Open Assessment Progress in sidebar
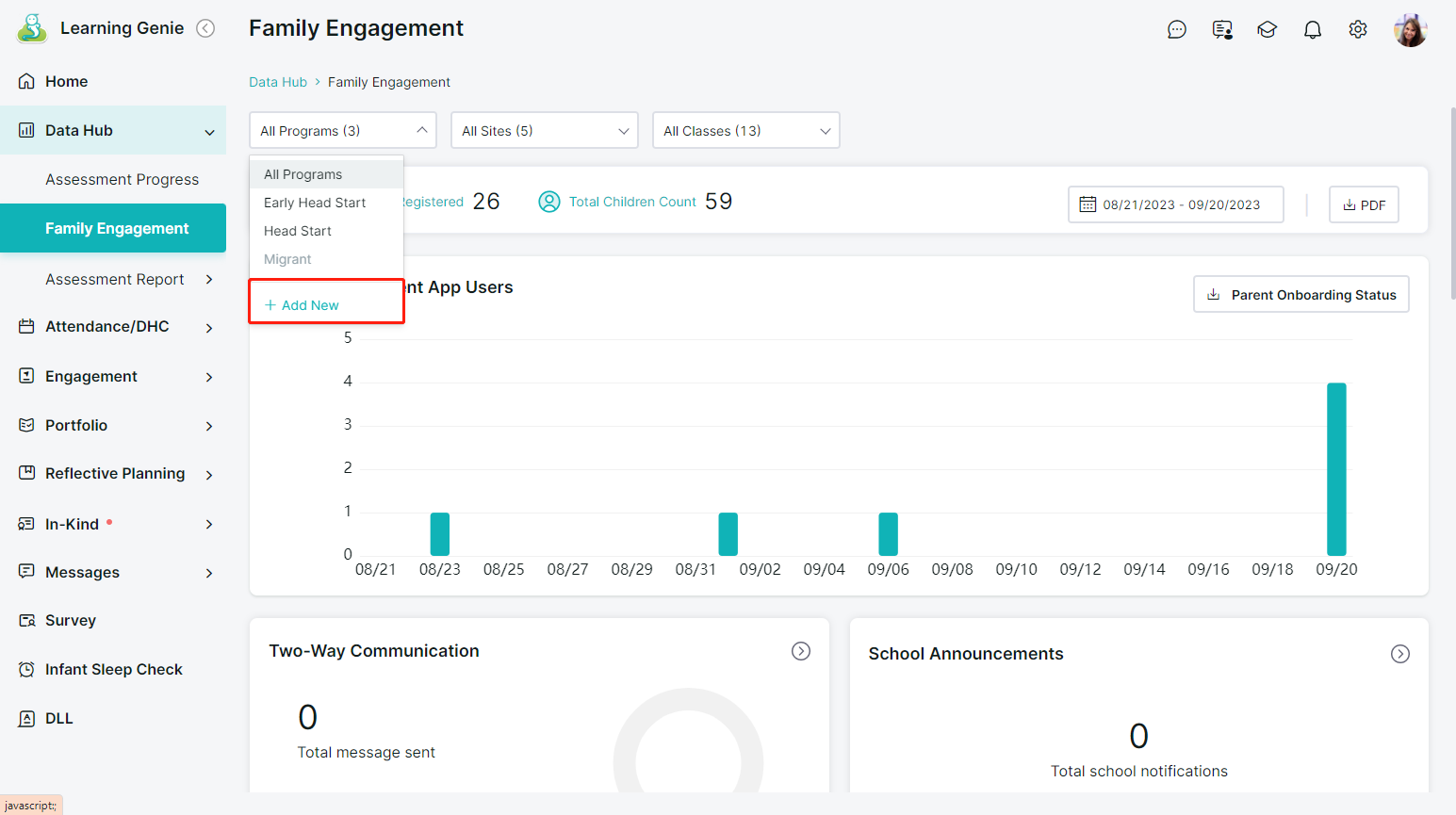The image size is (1456, 815). coord(122,179)
